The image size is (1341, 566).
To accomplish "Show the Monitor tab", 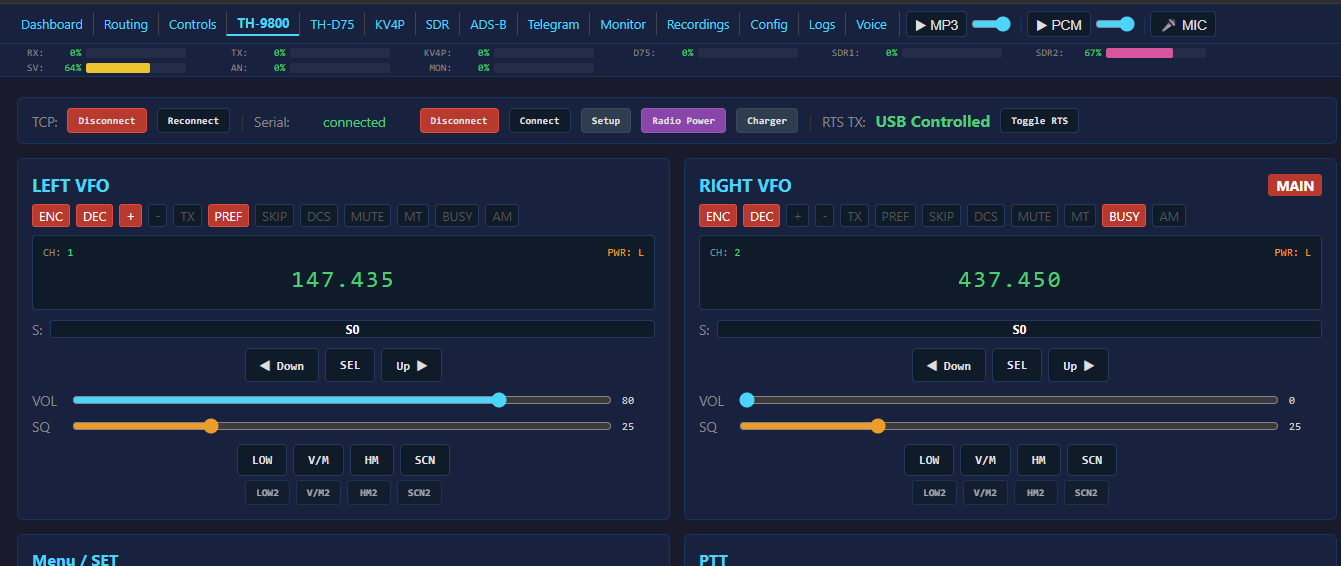I will tap(623, 24).
